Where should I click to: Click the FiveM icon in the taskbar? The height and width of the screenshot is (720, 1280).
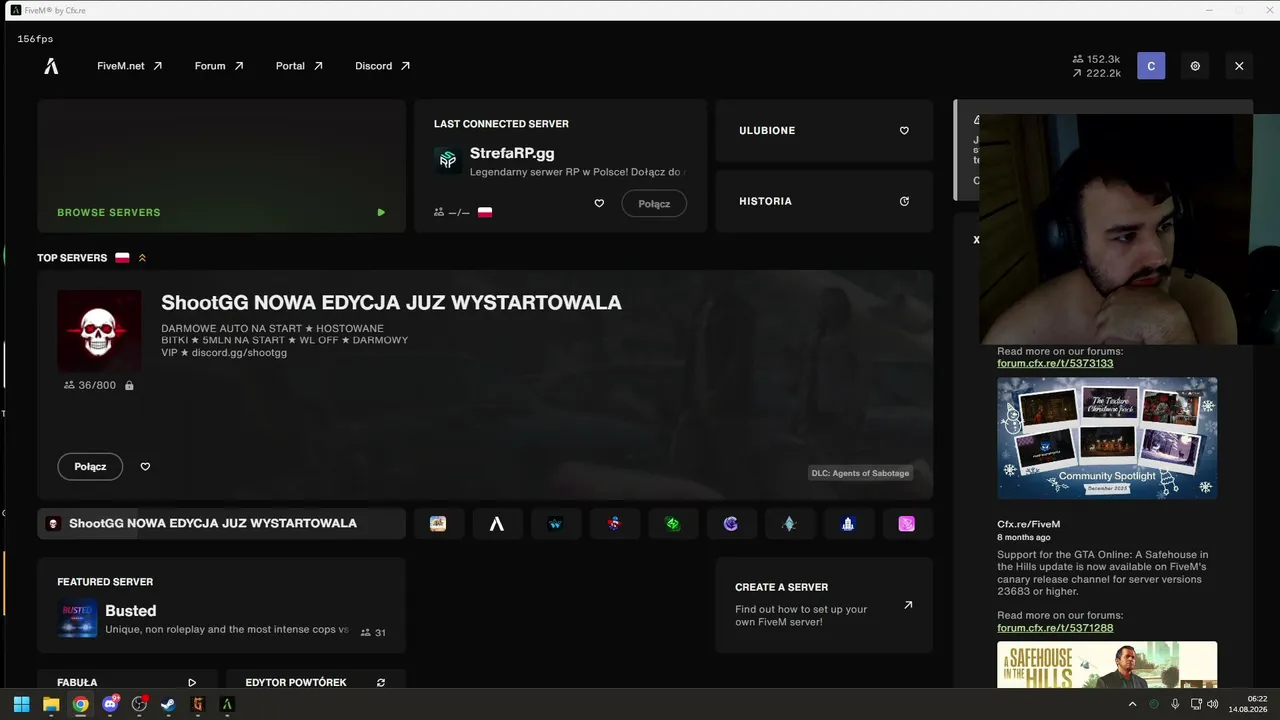(227, 704)
